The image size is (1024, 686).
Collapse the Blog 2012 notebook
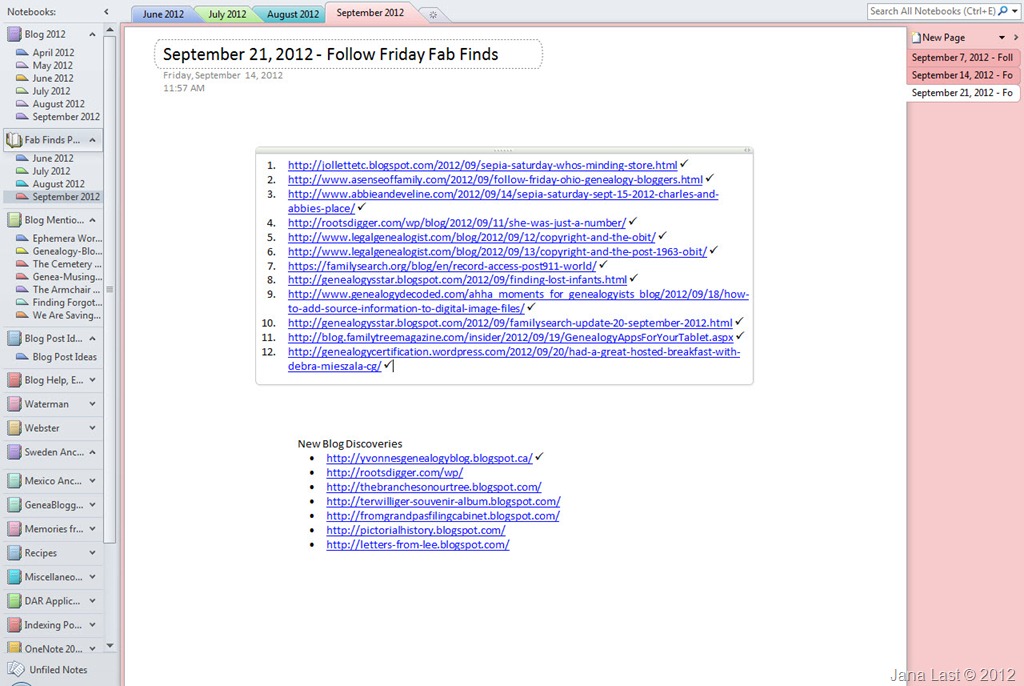tap(92, 34)
